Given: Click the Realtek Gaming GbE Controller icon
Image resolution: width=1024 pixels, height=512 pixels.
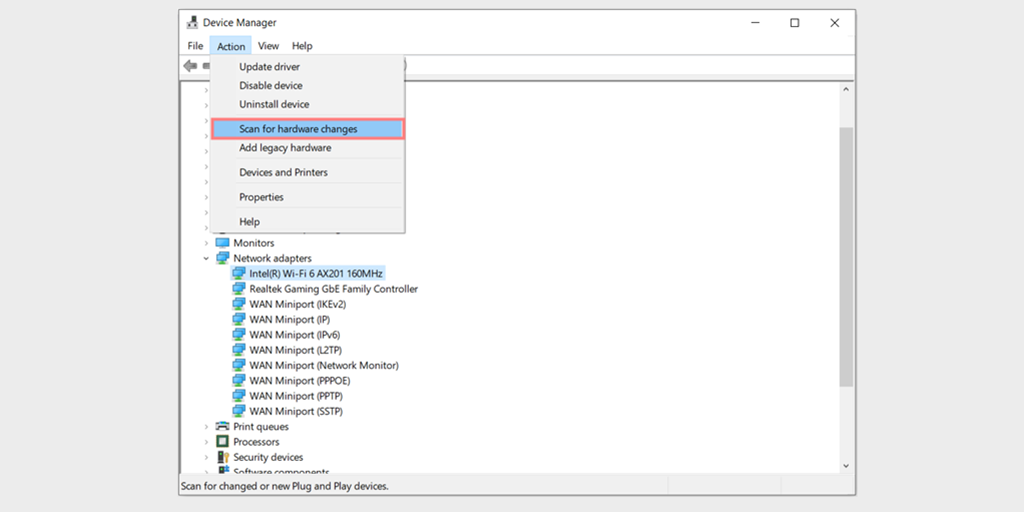Looking at the screenshot, I should pos(239,289).
